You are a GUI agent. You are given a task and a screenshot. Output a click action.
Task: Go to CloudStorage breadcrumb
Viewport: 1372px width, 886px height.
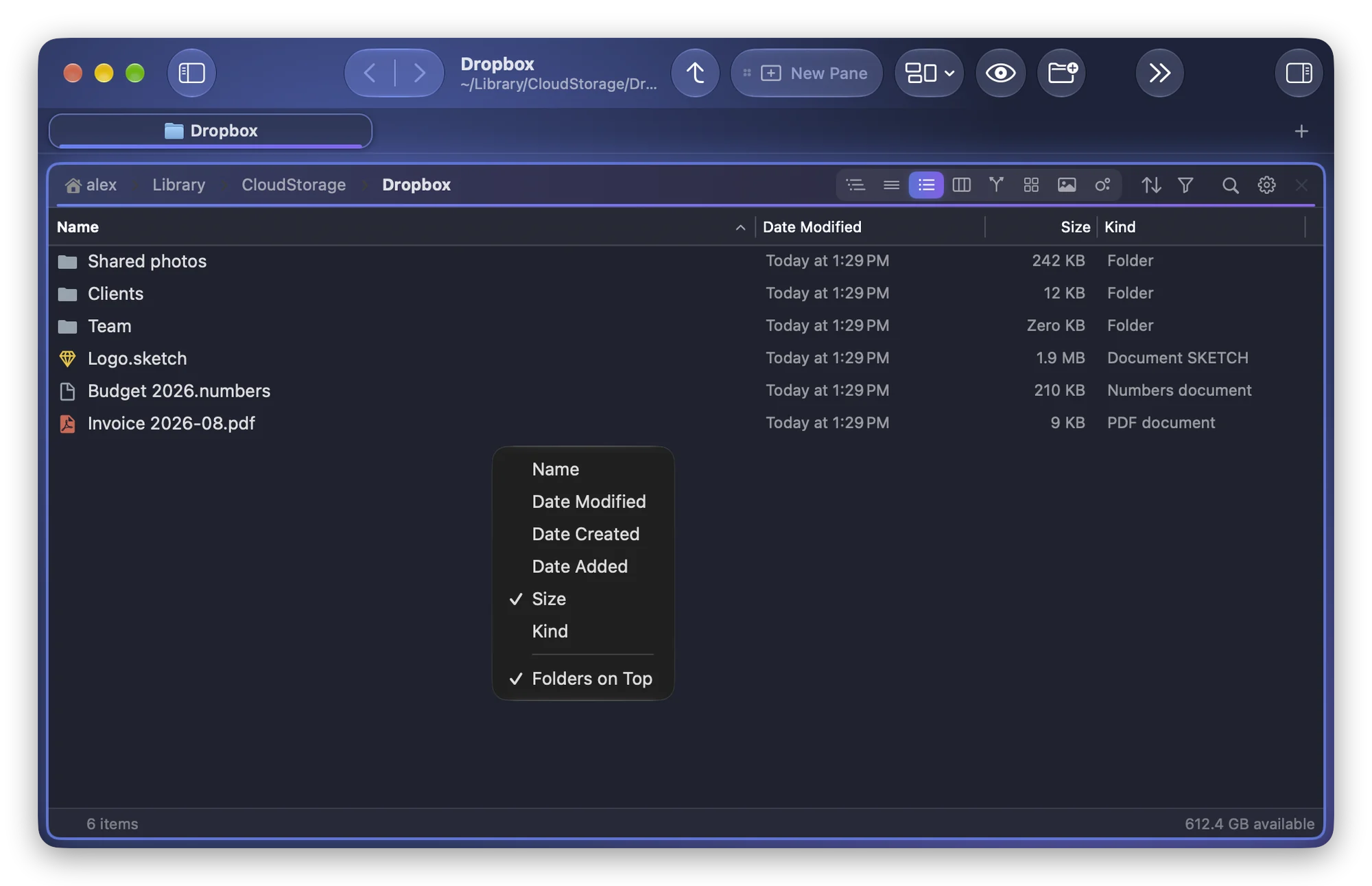click(294, 185)
